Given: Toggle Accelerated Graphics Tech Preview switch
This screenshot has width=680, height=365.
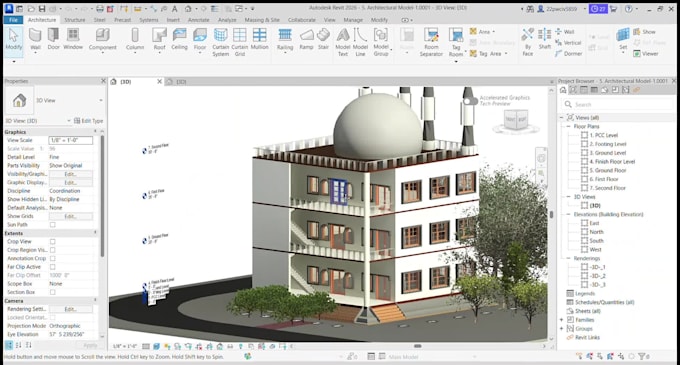Looking at the screenshot, I should point(470,101).
